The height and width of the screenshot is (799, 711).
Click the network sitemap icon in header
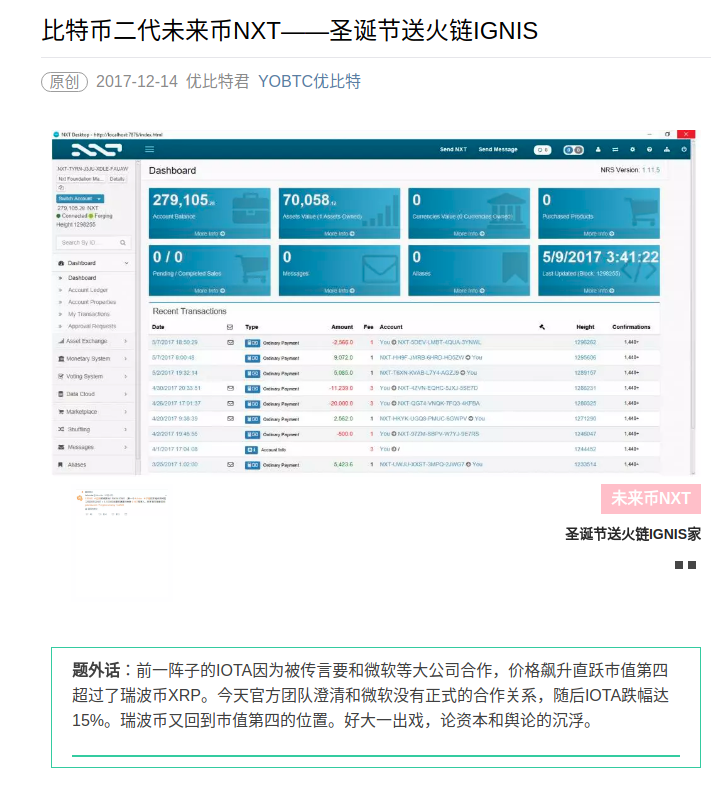pos(667,149)
